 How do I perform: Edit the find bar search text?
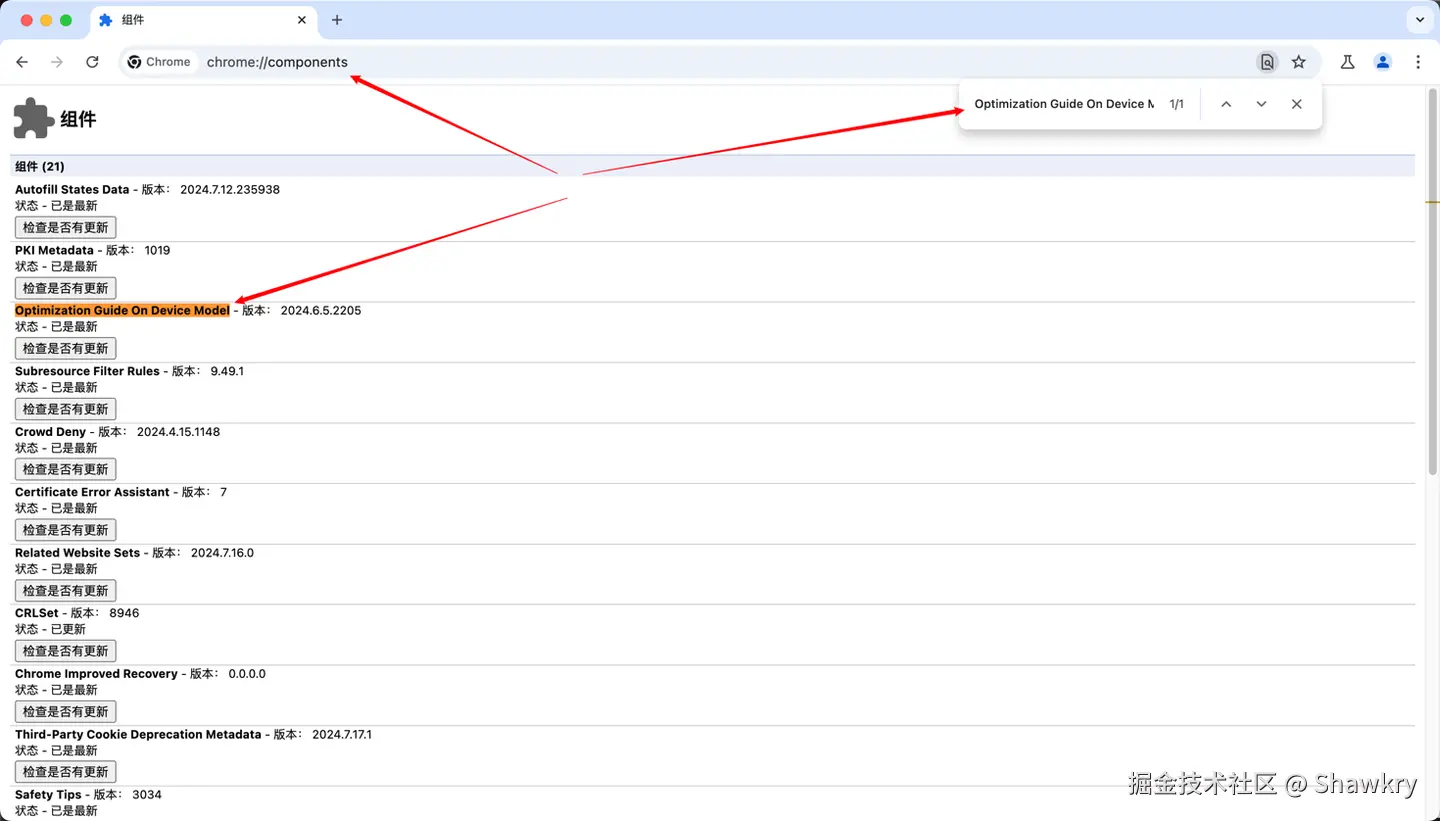(x=1064, y=104)
